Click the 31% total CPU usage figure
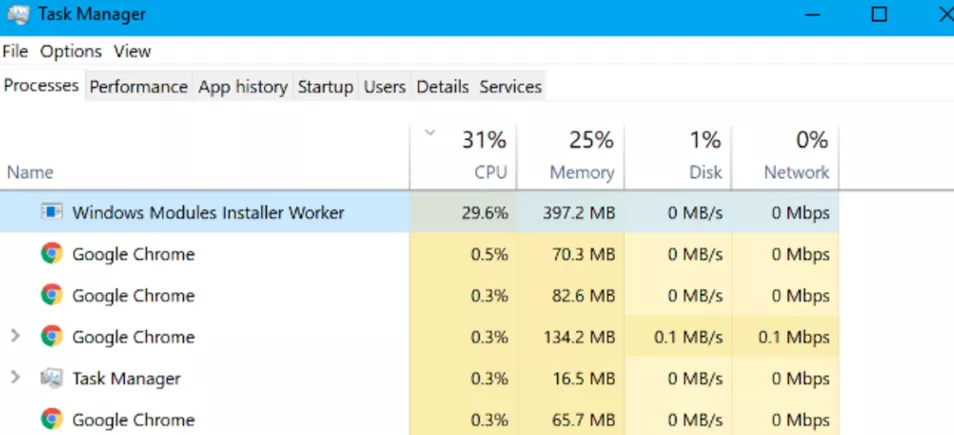954x435 pixels. point(484,141)
